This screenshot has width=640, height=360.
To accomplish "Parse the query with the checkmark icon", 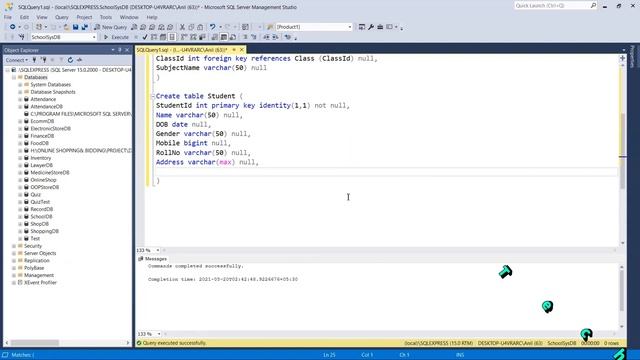I will click(144, 37).
